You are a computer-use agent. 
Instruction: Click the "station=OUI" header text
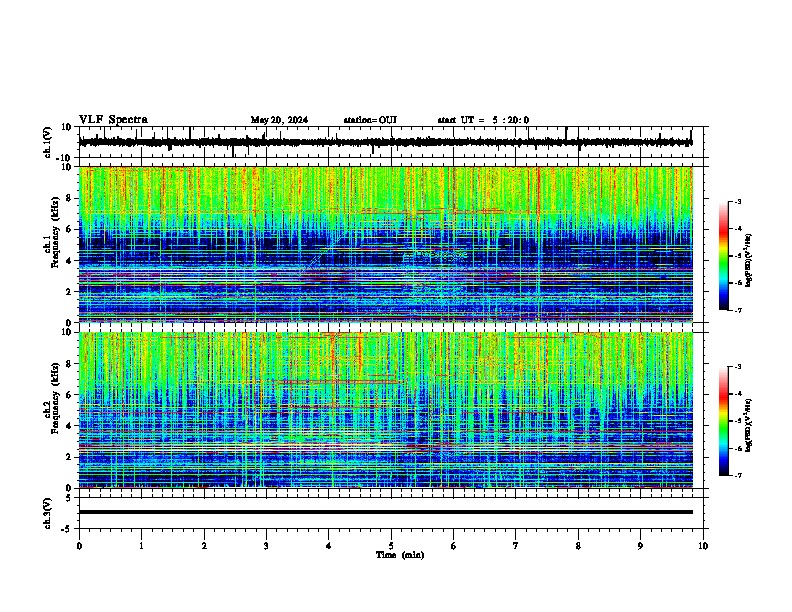(370, 120)
